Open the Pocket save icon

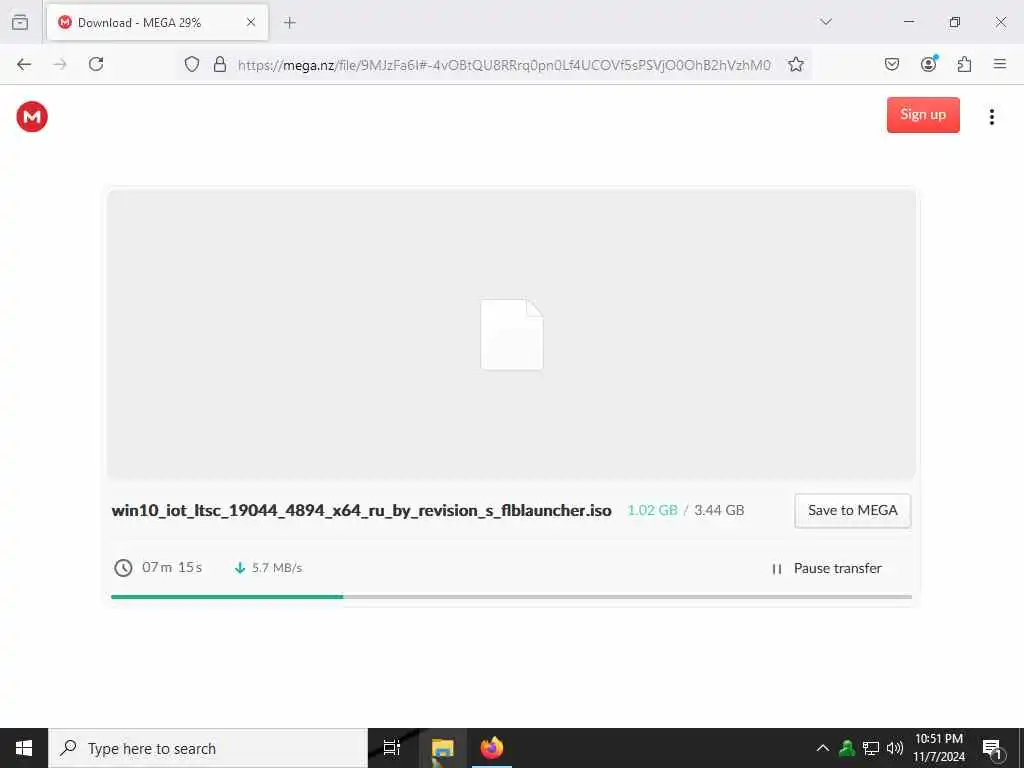[x=891, y=64]
